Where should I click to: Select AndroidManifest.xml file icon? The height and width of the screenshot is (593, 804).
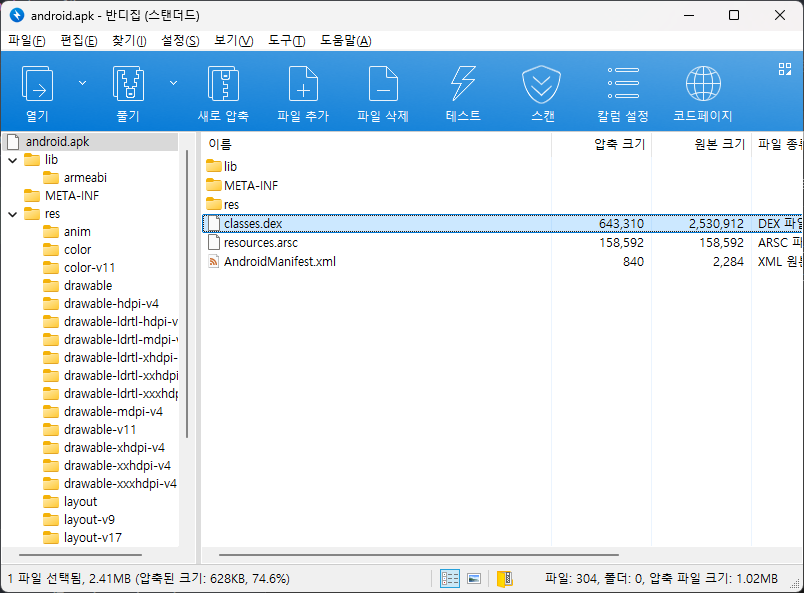point(213,262)
